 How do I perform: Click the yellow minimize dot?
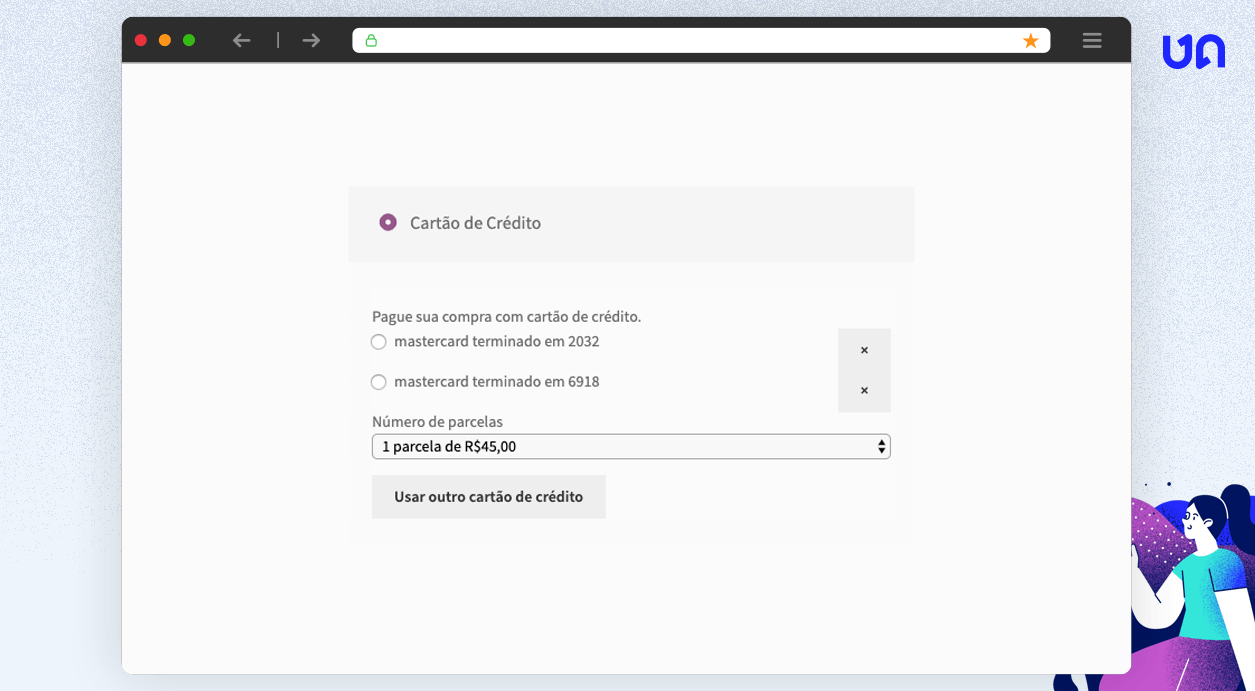click(x=165, y=40)
